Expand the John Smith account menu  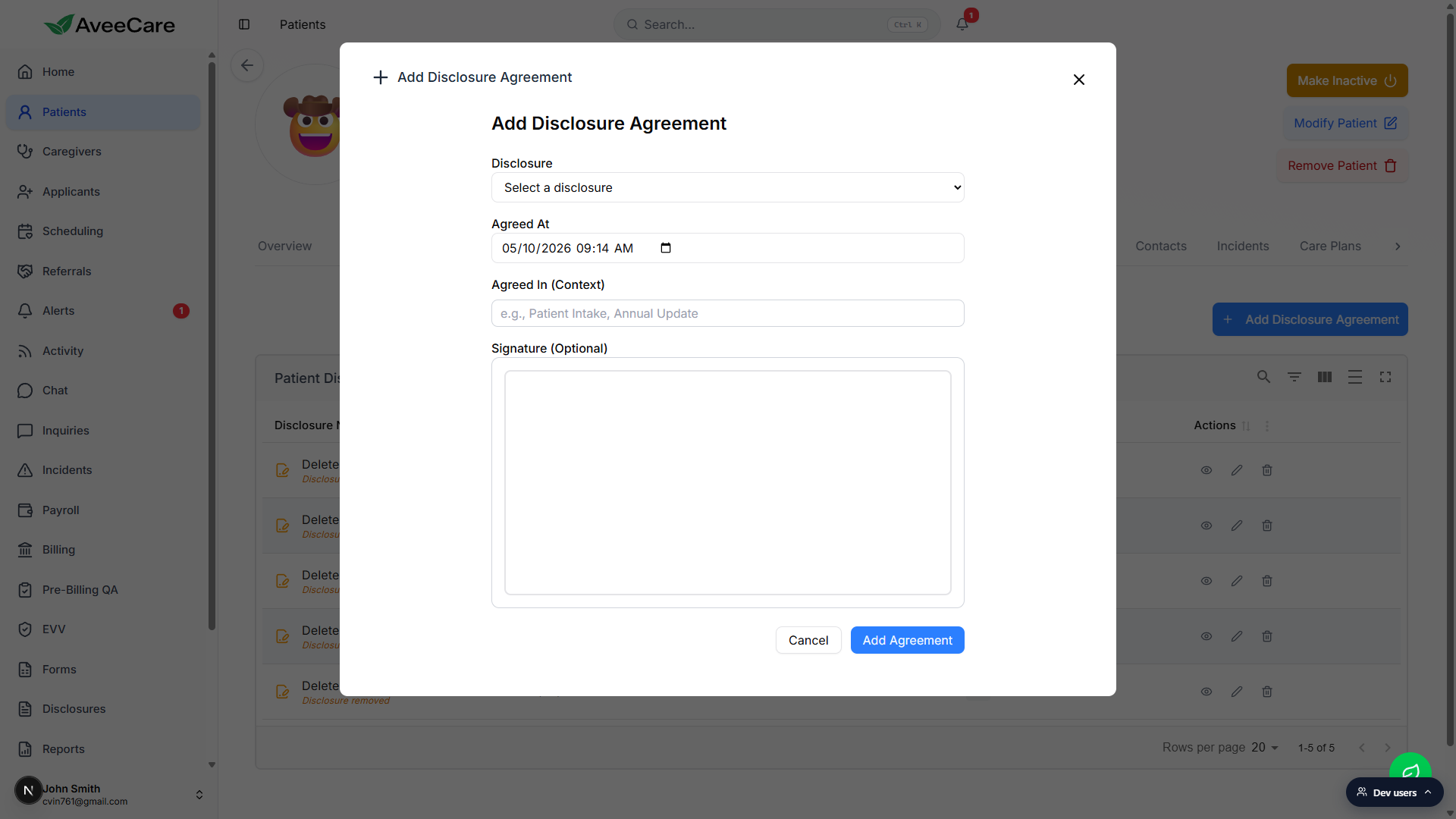(x=199, y=794)
